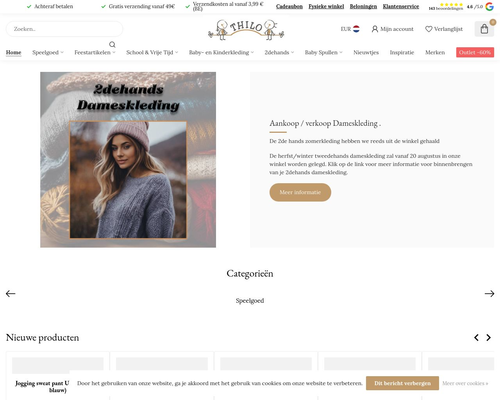Dismiss cookies with Dit bericht verbergen

pyautogui.click(x=402, y=383)
